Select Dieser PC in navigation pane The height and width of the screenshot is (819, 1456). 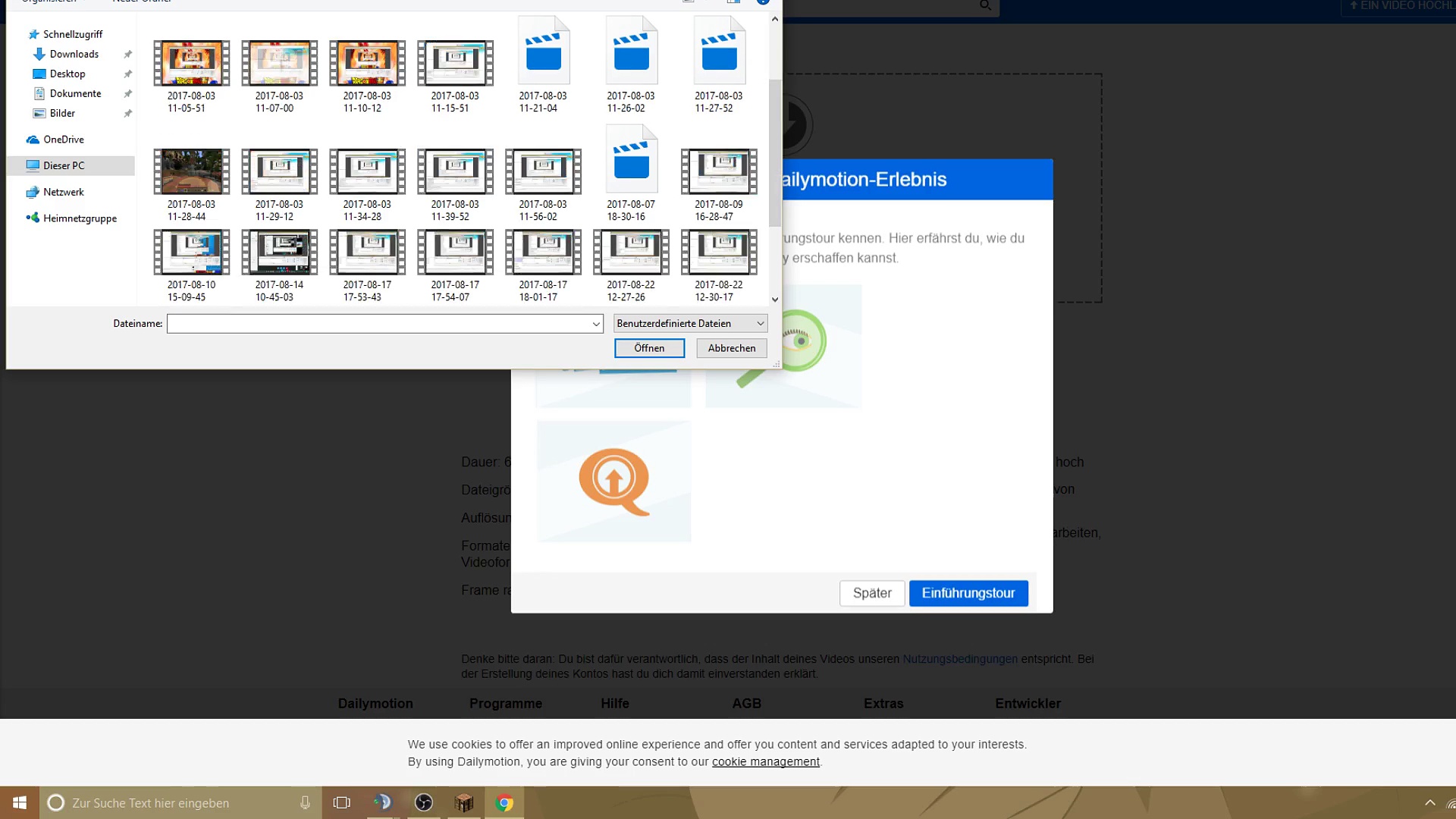[64, 165]
